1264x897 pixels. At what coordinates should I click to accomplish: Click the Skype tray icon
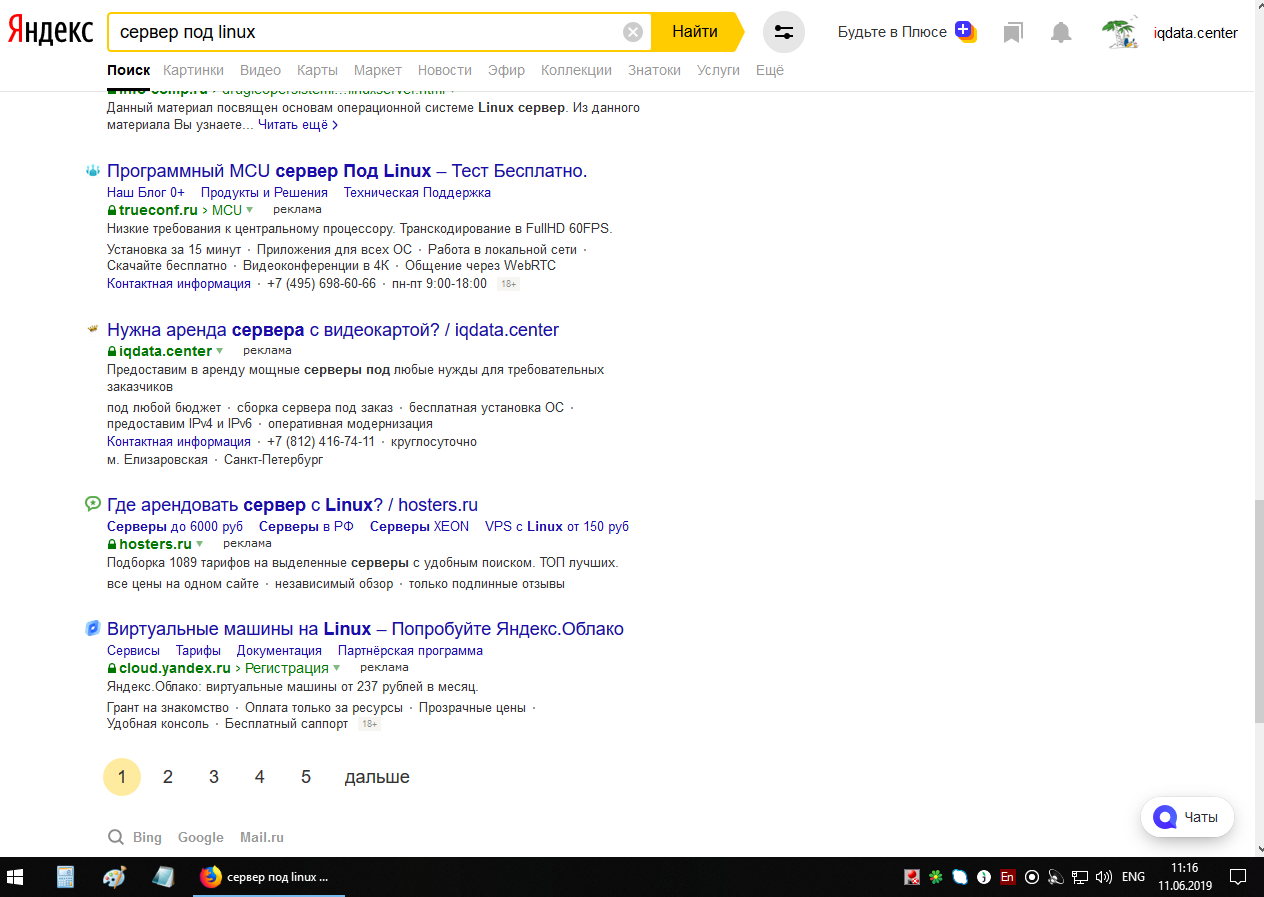[x=960, y=877]
